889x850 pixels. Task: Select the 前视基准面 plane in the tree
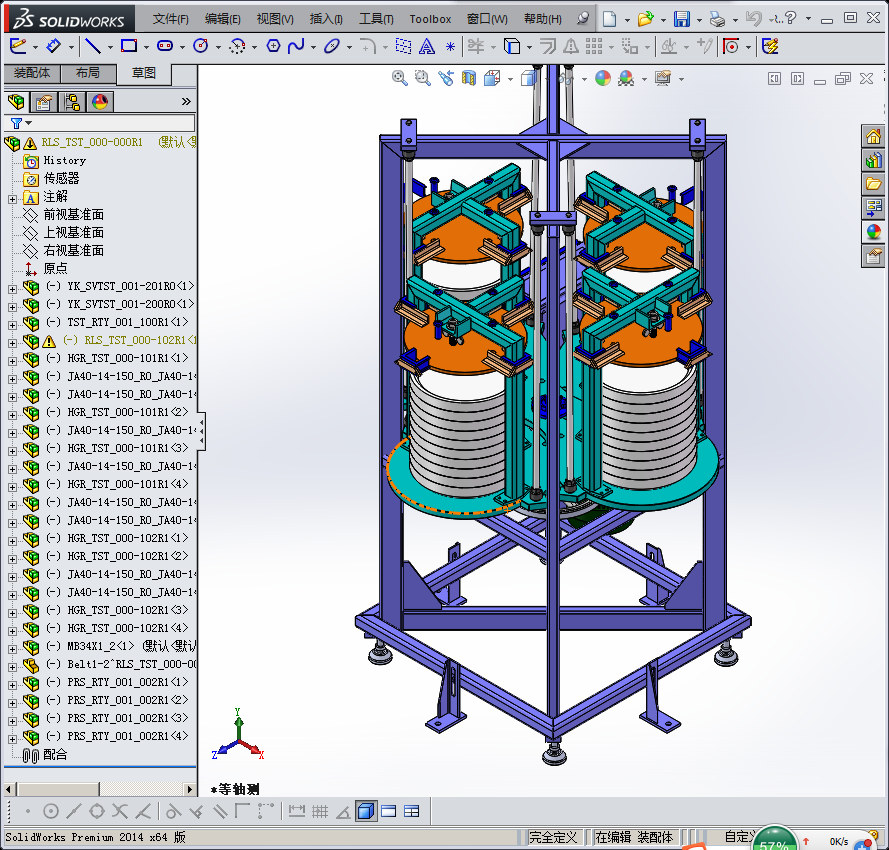(x=73, y=215)
